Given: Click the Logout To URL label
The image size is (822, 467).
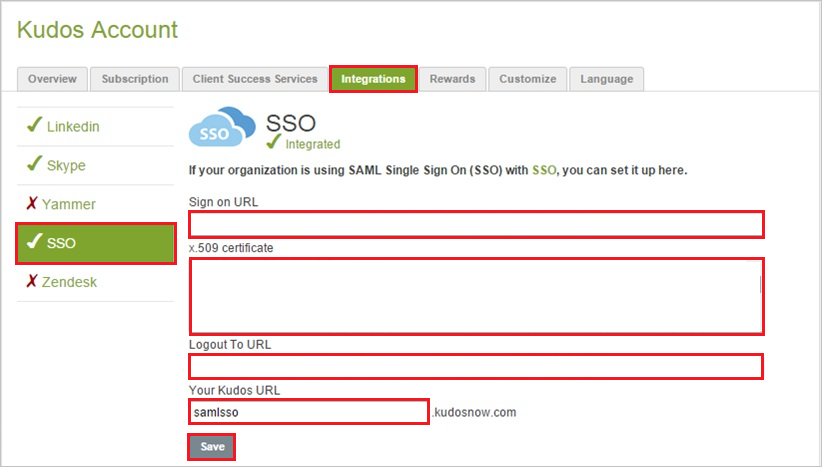Looking at the screenshot, I should (230, 345).
